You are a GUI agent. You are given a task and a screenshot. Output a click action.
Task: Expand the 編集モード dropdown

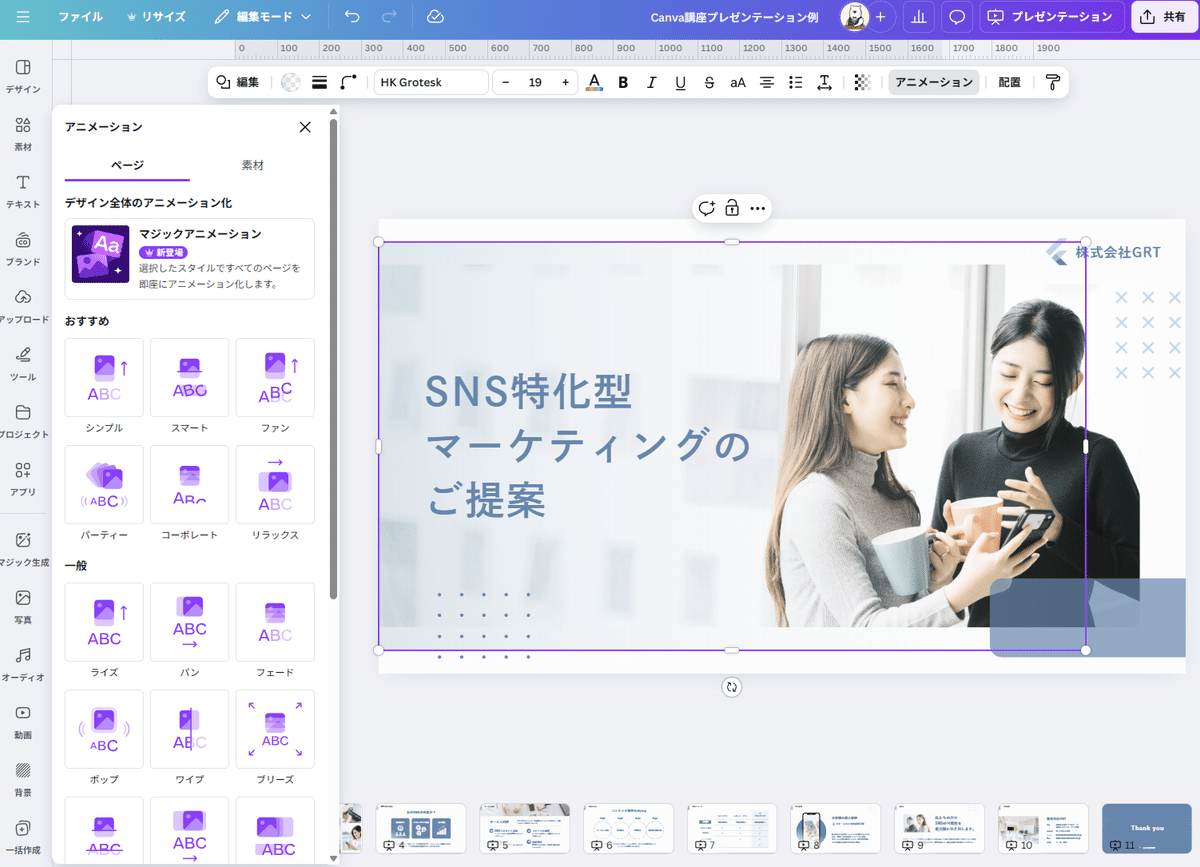(x=262, y=17)
